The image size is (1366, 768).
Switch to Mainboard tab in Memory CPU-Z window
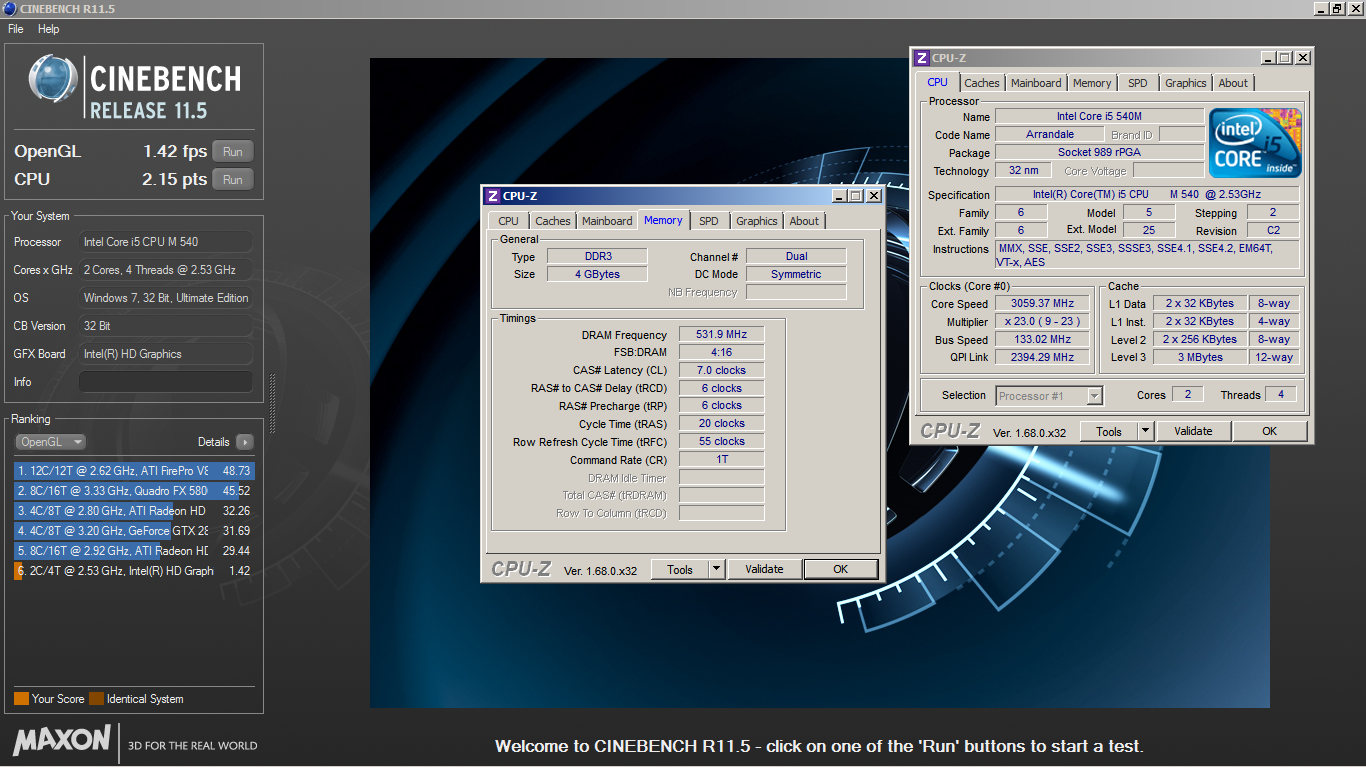point(607,221)
